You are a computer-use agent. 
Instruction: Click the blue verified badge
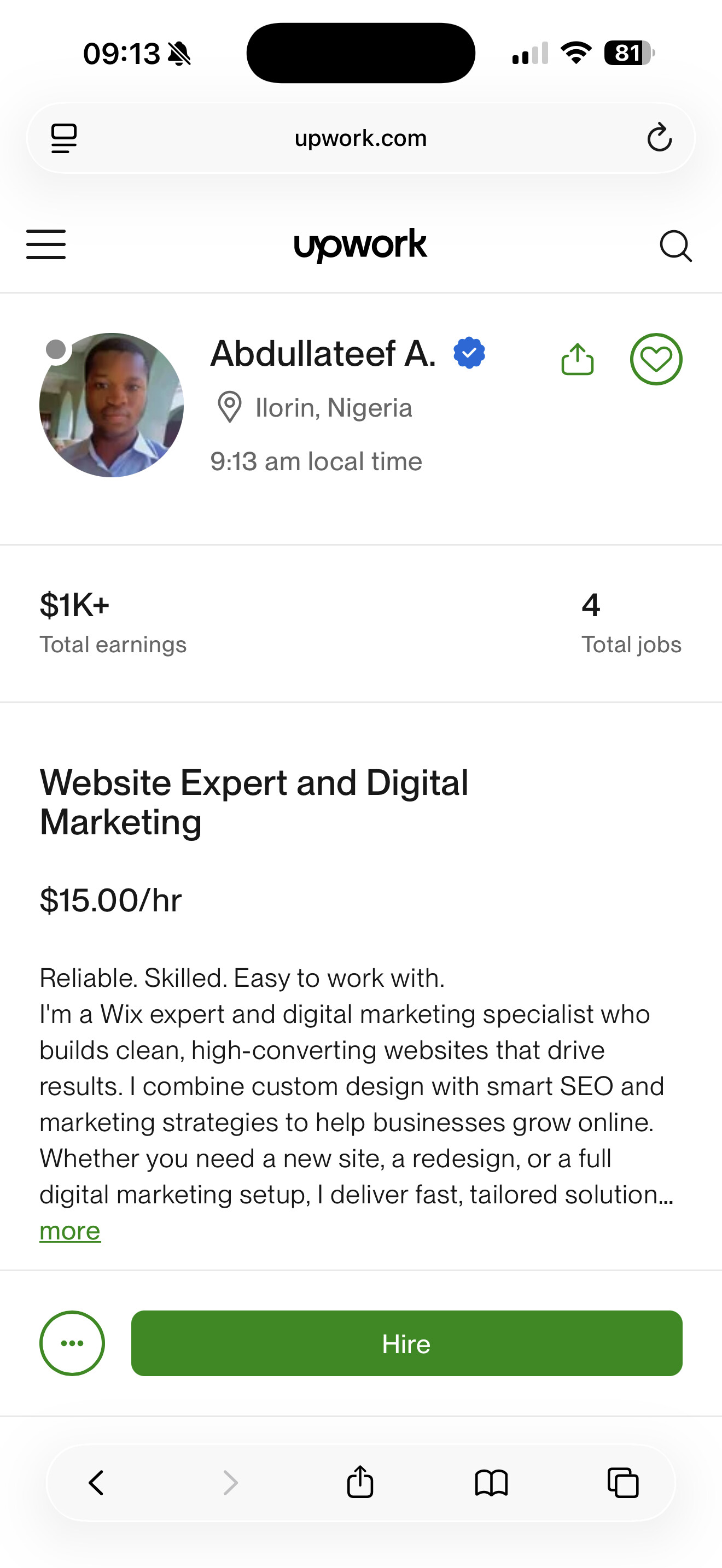(469, 353)
